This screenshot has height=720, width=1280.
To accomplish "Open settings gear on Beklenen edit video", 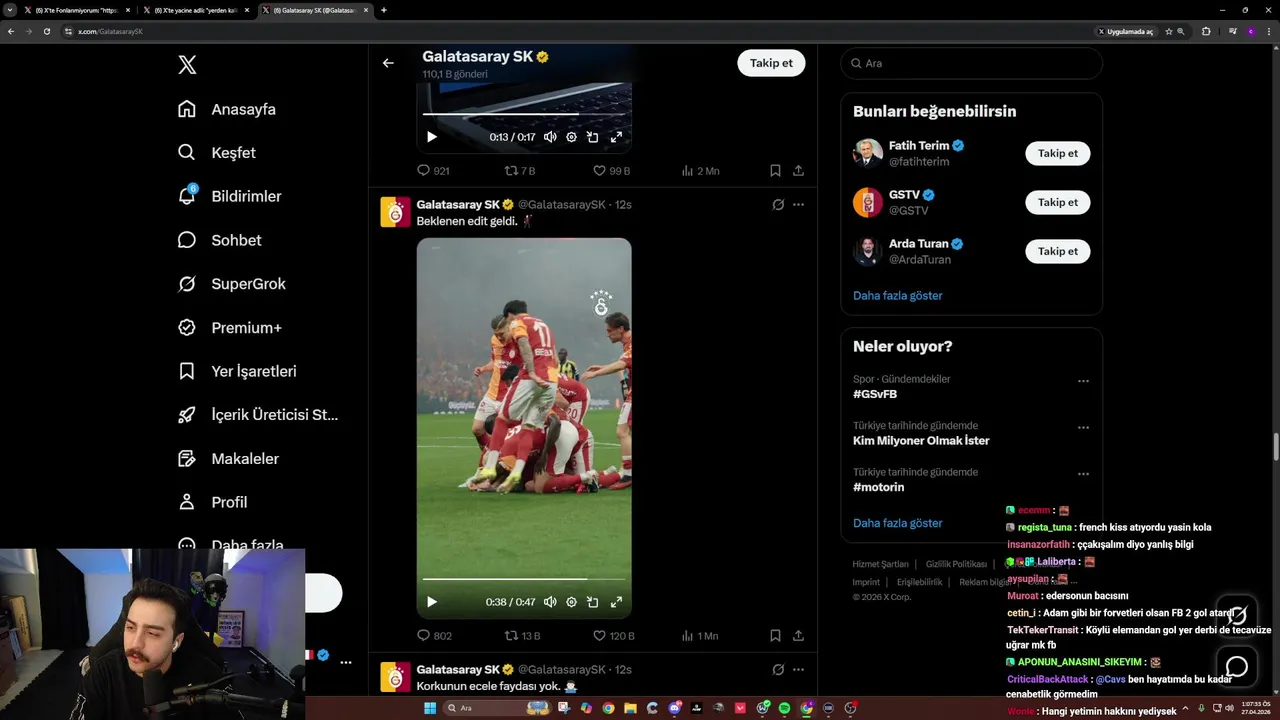I will (x=571, y=602).
